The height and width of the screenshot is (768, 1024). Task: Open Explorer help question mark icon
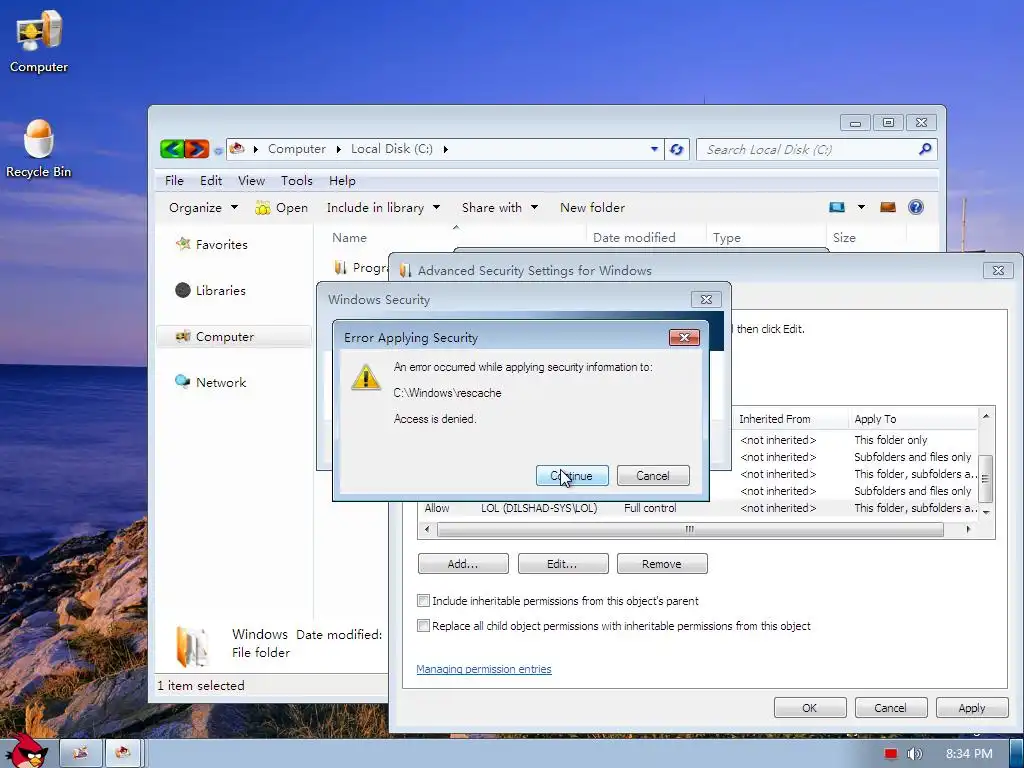point(916,208)
